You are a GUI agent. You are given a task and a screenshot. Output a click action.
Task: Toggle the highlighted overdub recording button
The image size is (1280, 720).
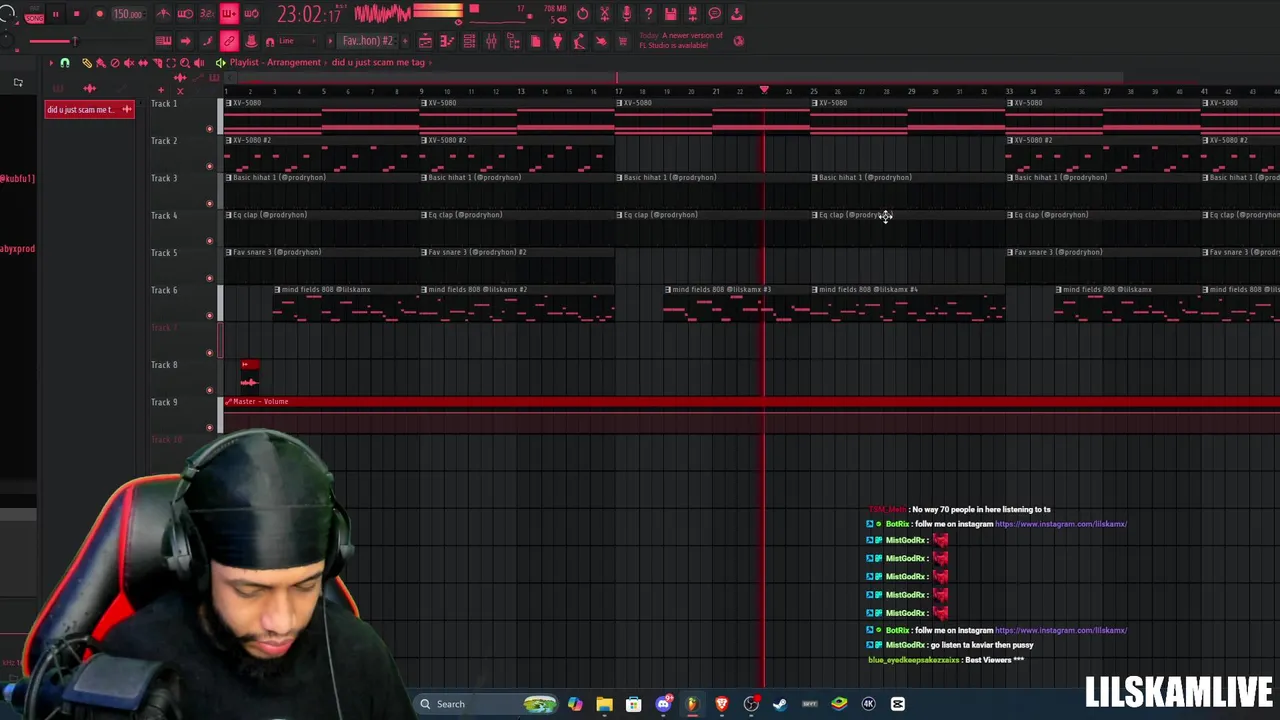229,14
